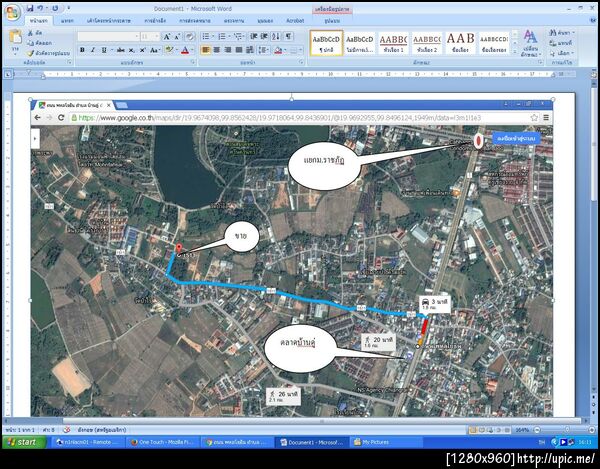The height and width of the screenshot is (469, 600).
Task: Activate the Format Painter brush
Action: 49,53
